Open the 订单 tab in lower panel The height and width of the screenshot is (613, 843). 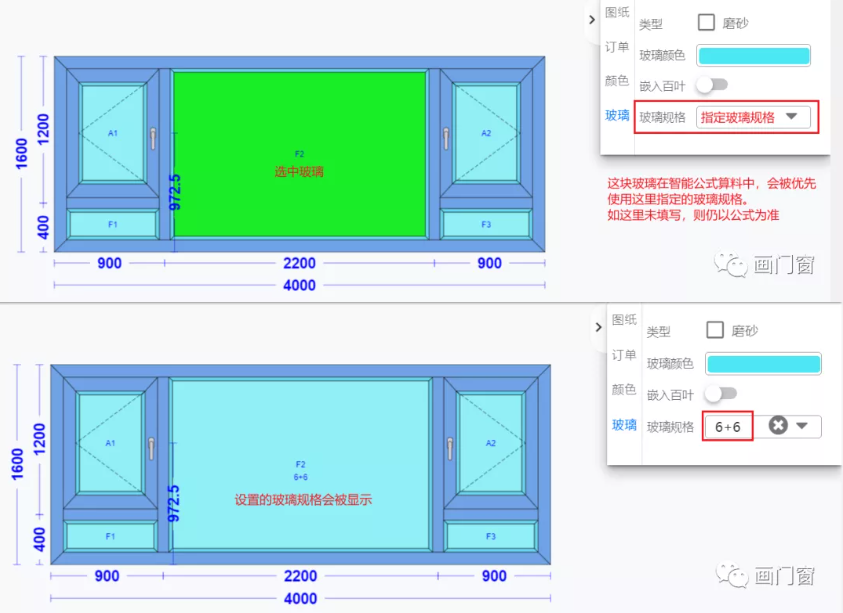[x=623, y=355]
